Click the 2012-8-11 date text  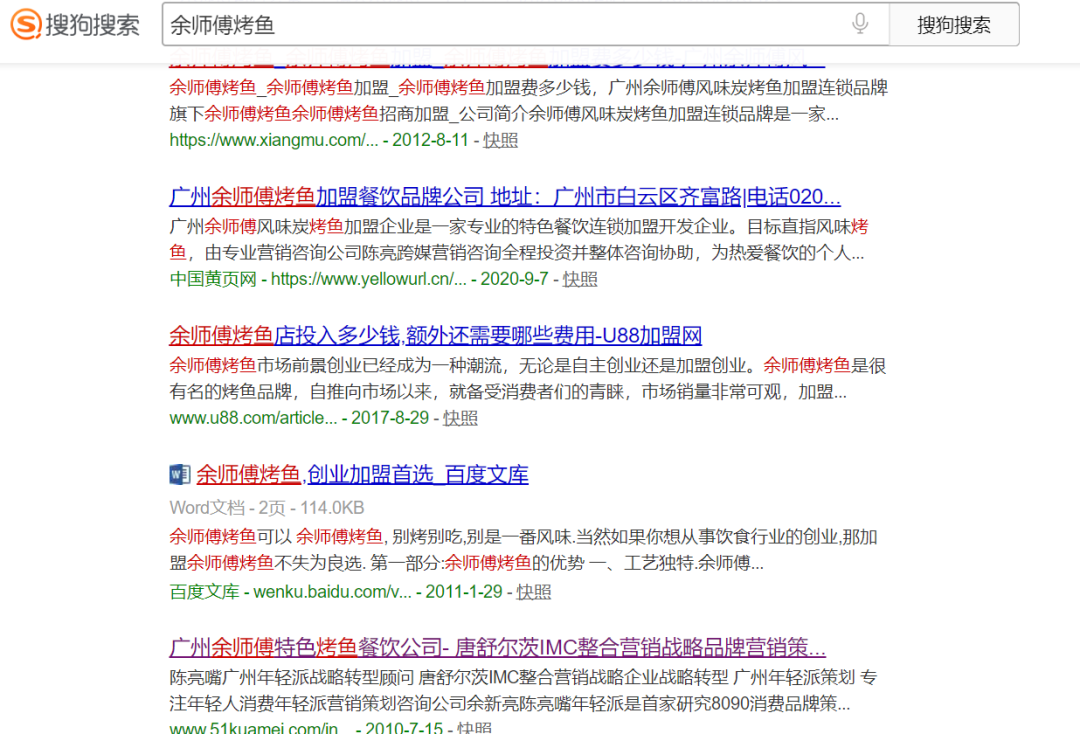coord(430,140)
